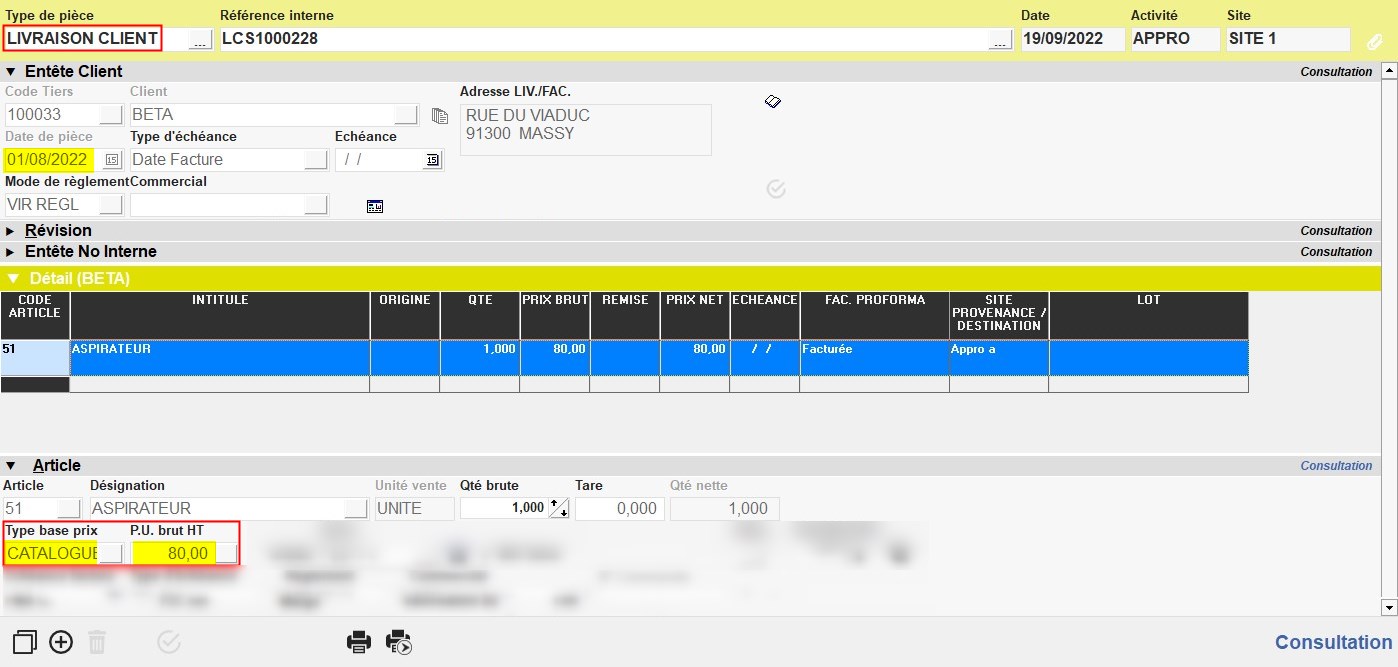Open Type de pièce lookup button
This screenshot has height=667, width=1398.
pyautogui.click(x=200, y=40)
